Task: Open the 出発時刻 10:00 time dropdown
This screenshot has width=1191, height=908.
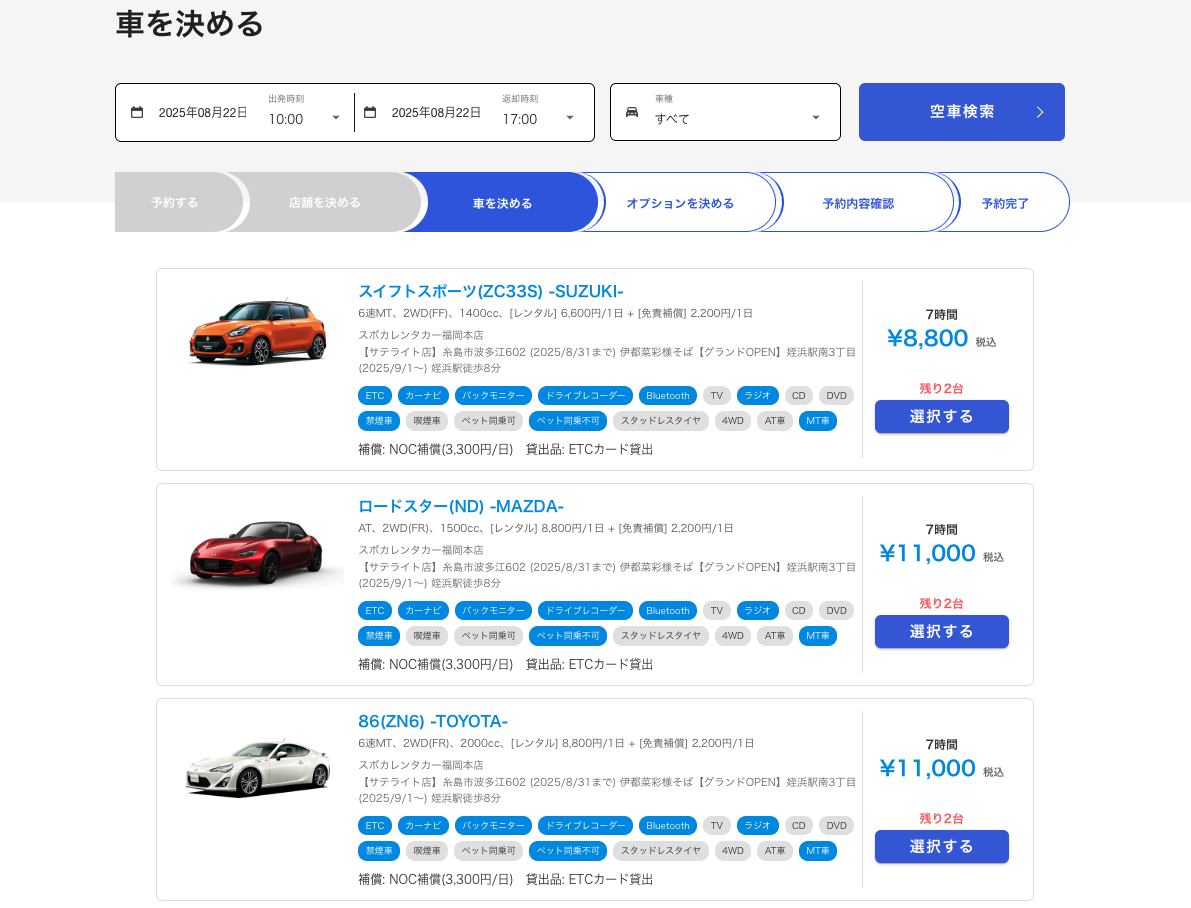Action: tap(305, 118)
